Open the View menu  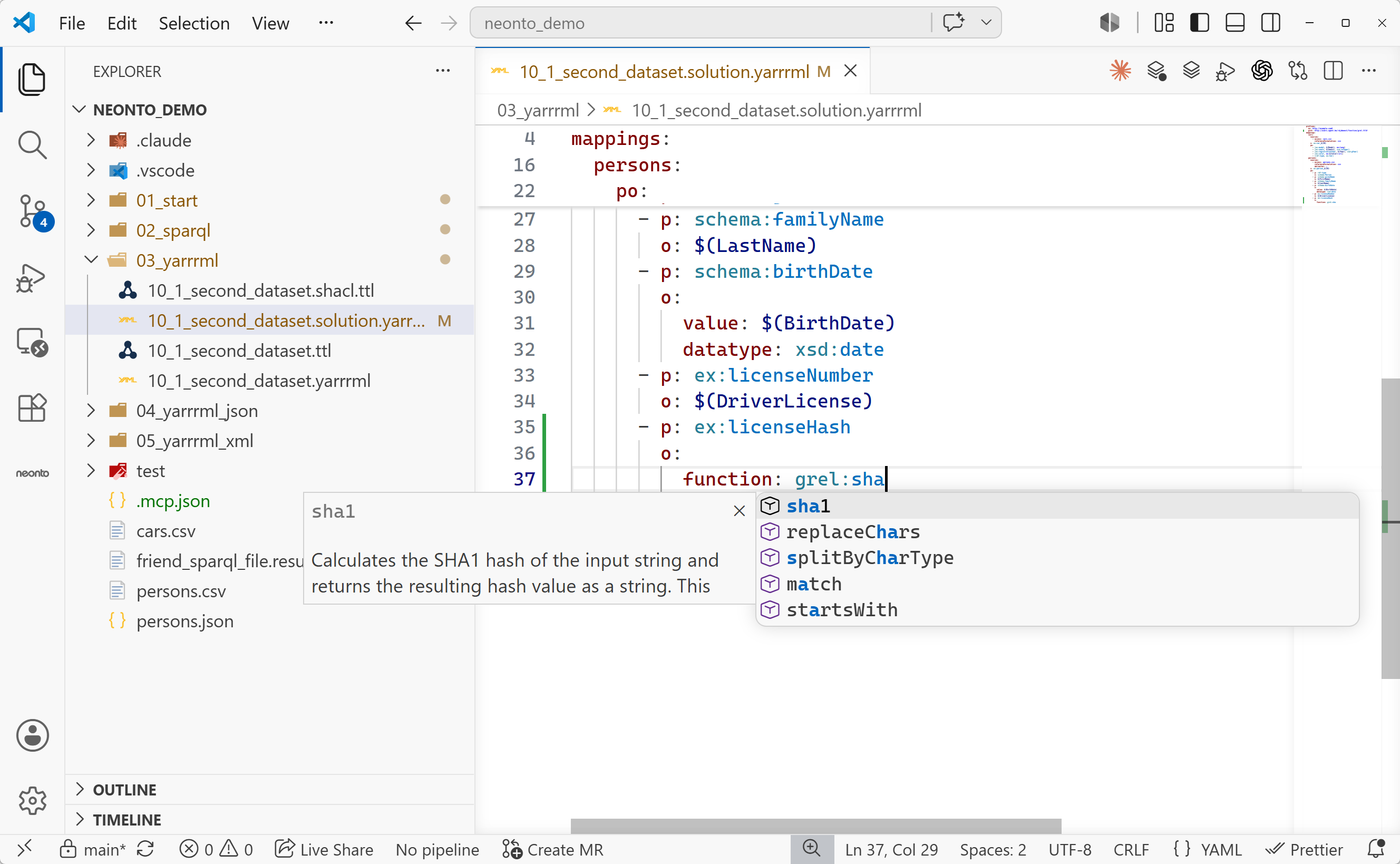coord(271,23)
